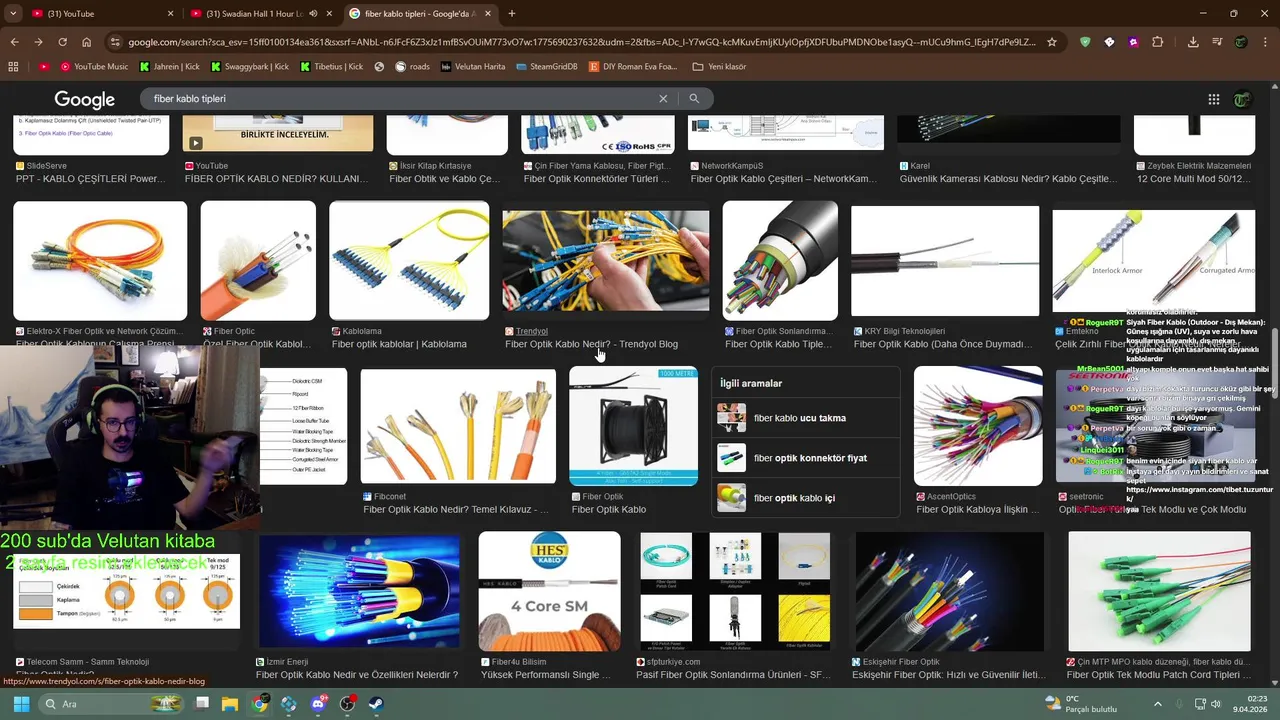Open the AscentOptics colorful fiber bundle image
Screen dimensions: 1280x720
click(x=978, y=426)
